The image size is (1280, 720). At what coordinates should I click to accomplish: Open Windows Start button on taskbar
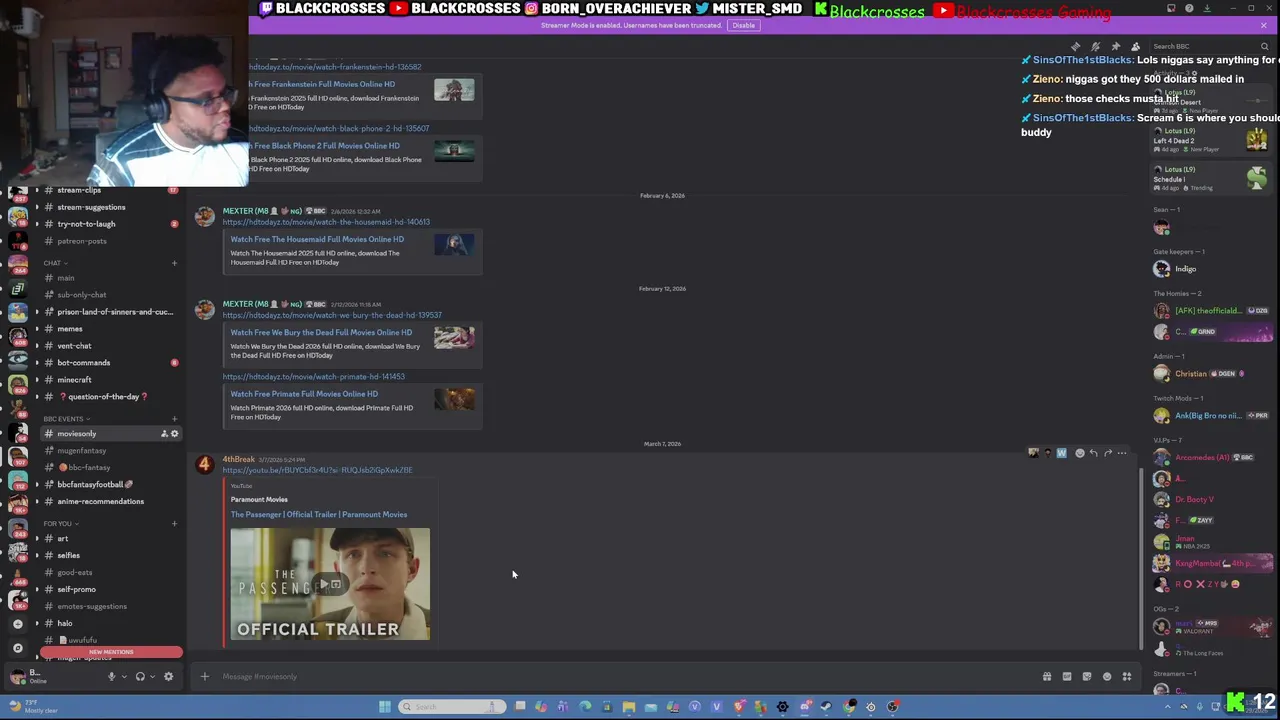pyautogui.click(x=384, y=707)
